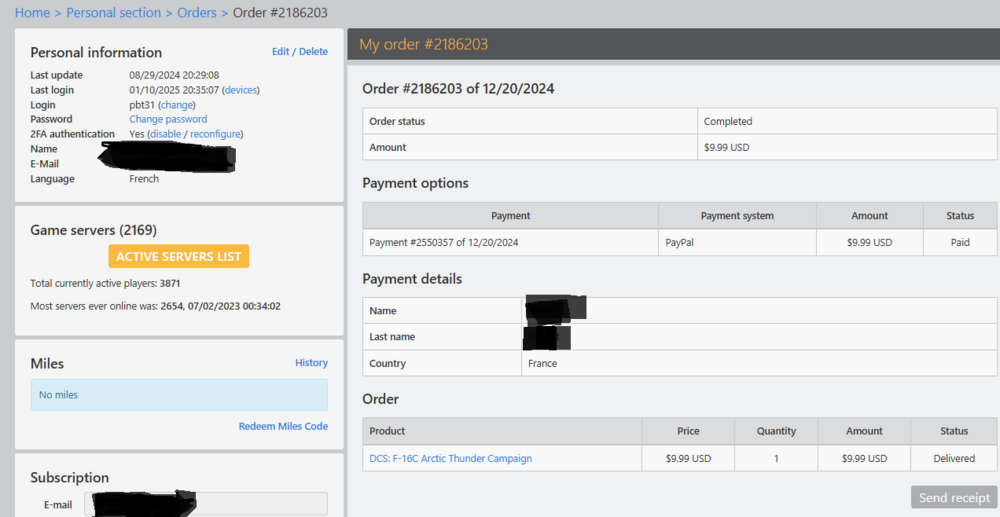1000x517 pixels.
Task: Click Delete personal information link
Action: 313,52
